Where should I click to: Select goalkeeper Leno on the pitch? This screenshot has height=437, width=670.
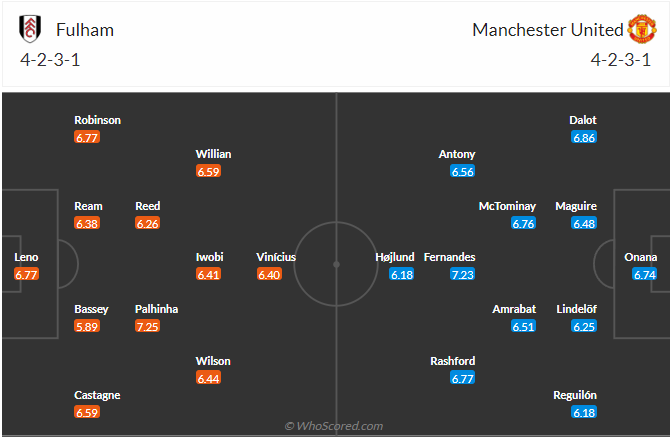click(26, 257)
